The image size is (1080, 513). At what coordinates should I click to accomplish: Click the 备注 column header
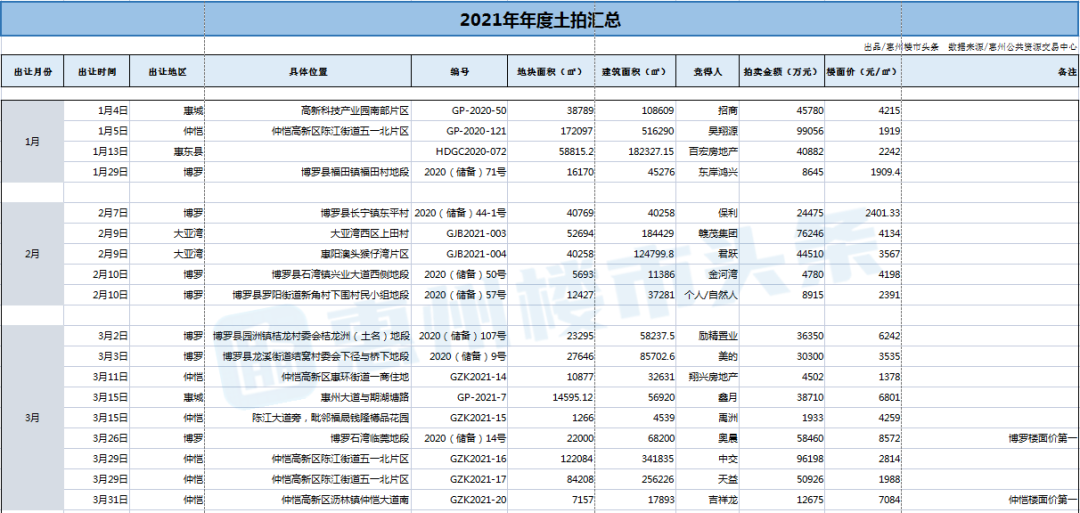click(991, 71)
